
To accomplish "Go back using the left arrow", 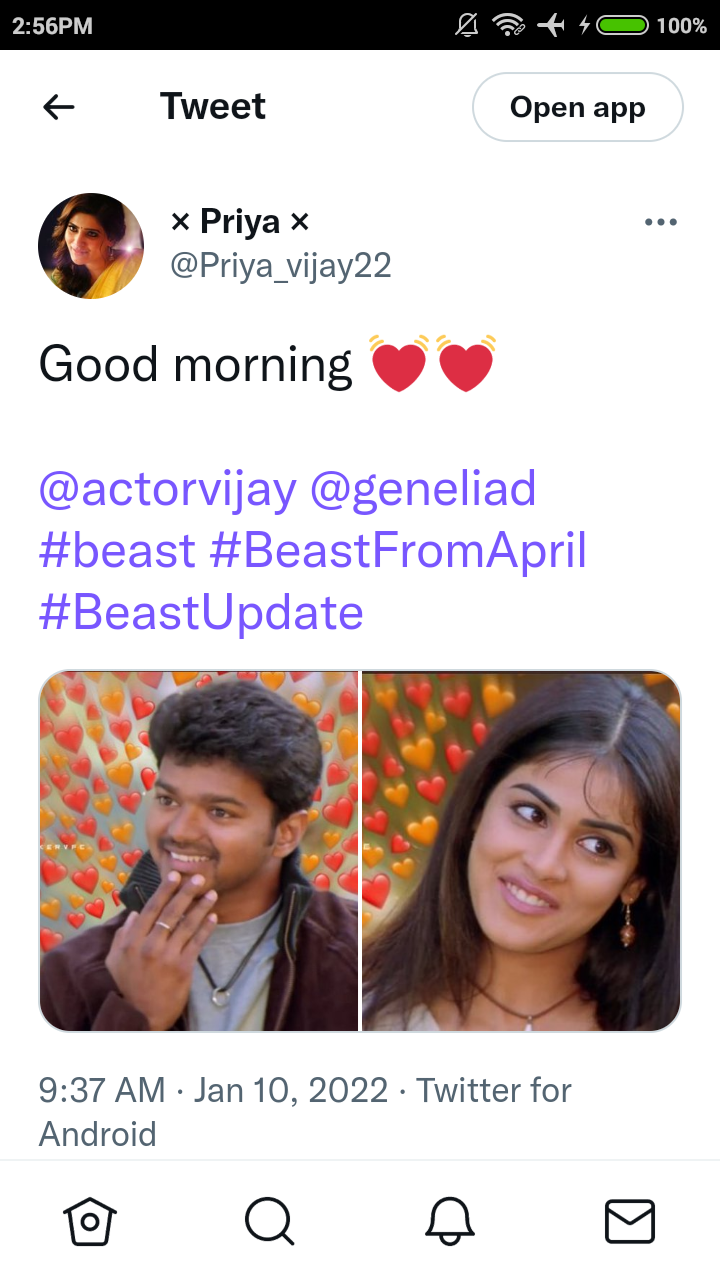I will 59,107.
